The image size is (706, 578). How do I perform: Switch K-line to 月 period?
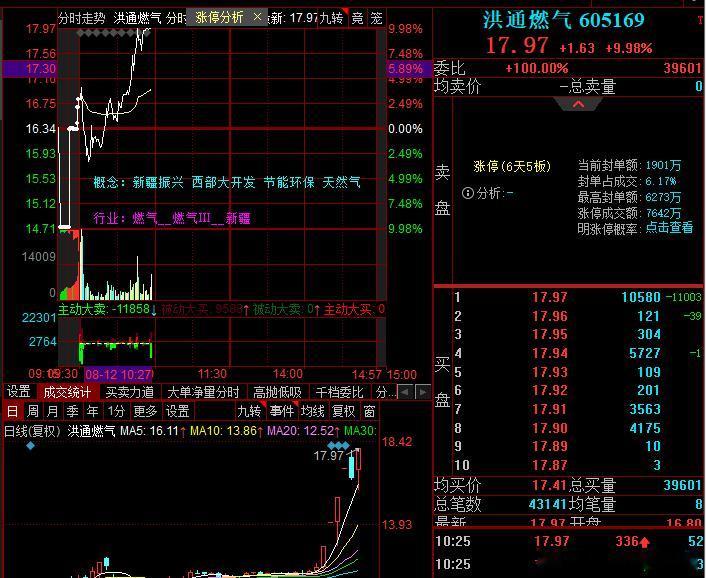[x=52, y=411]
